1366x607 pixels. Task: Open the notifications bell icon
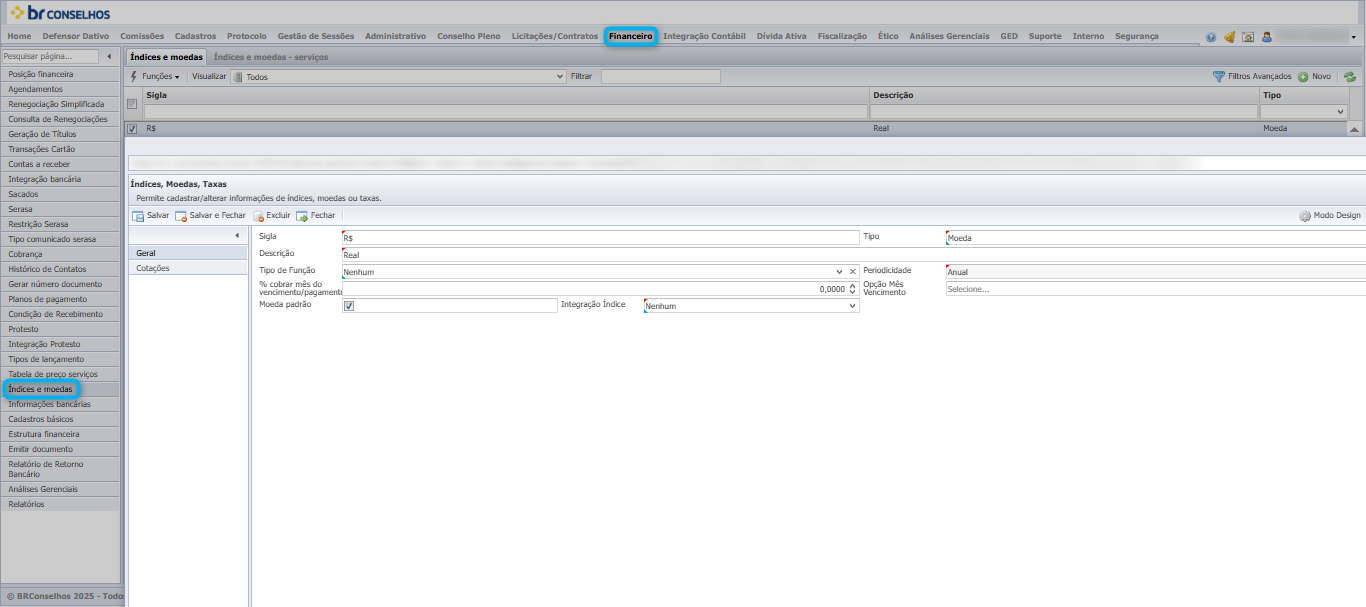point(1229,37)
